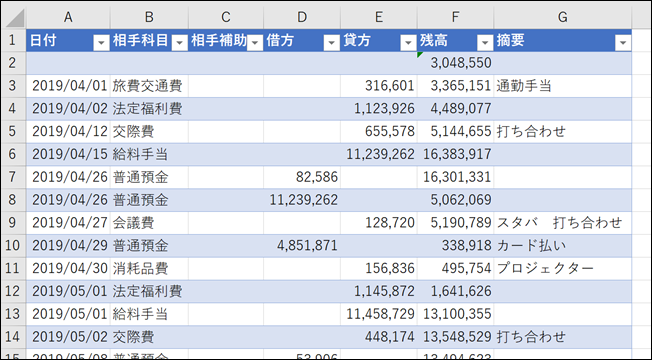Image resolution: width=652 pixels, height=360 pixels.
Task: Open the 日付 filter dropdown
Action: (x=101, y=42)
